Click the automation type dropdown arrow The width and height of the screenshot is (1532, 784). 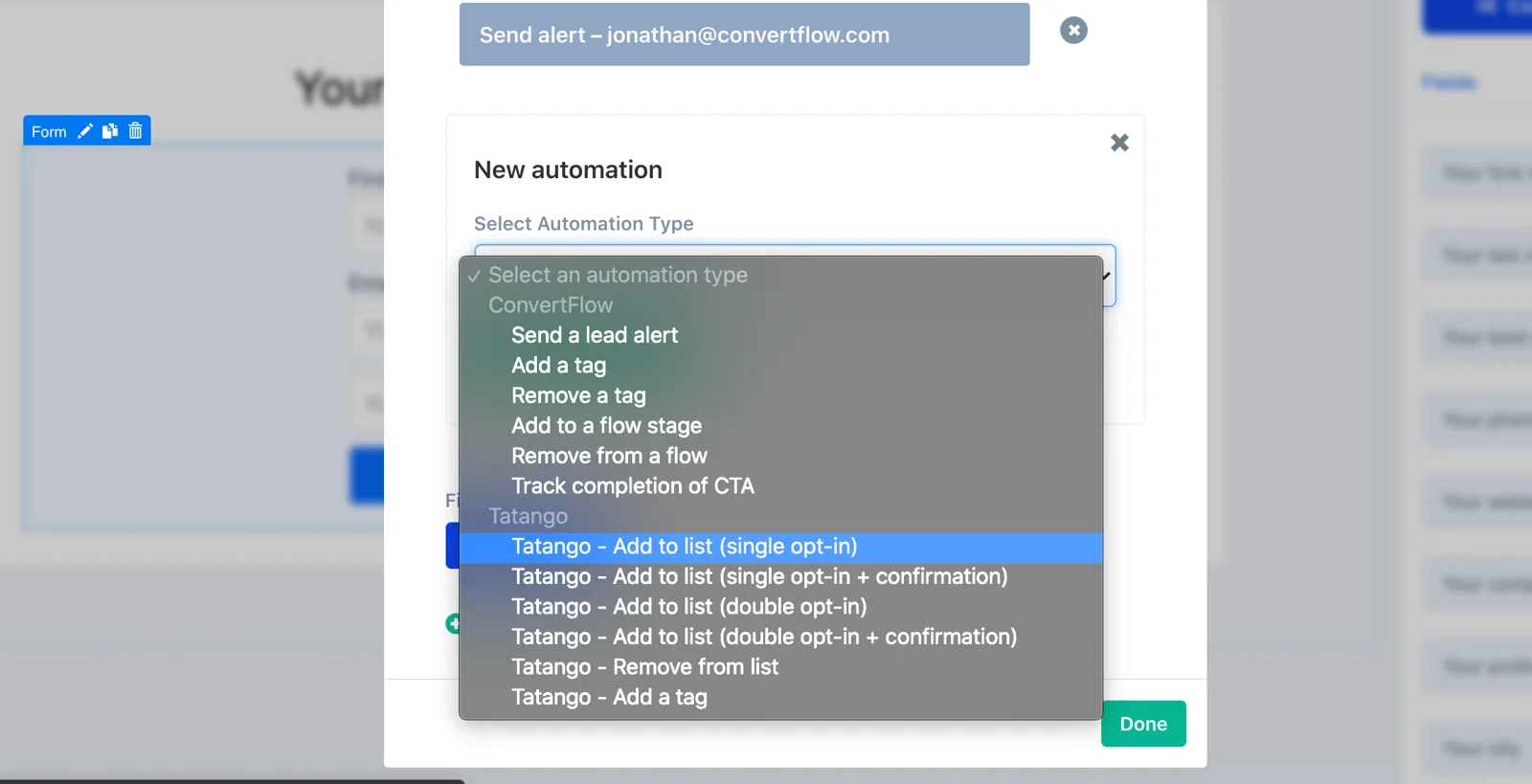pos(1107,276)
